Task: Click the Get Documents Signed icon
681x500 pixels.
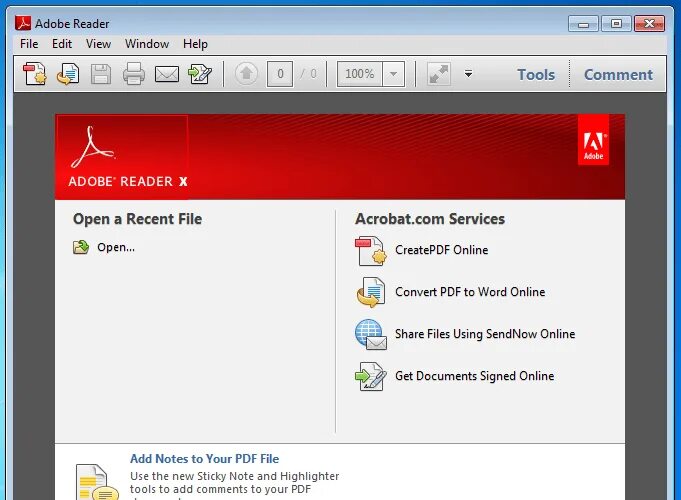Action: (x=370, y=376)
